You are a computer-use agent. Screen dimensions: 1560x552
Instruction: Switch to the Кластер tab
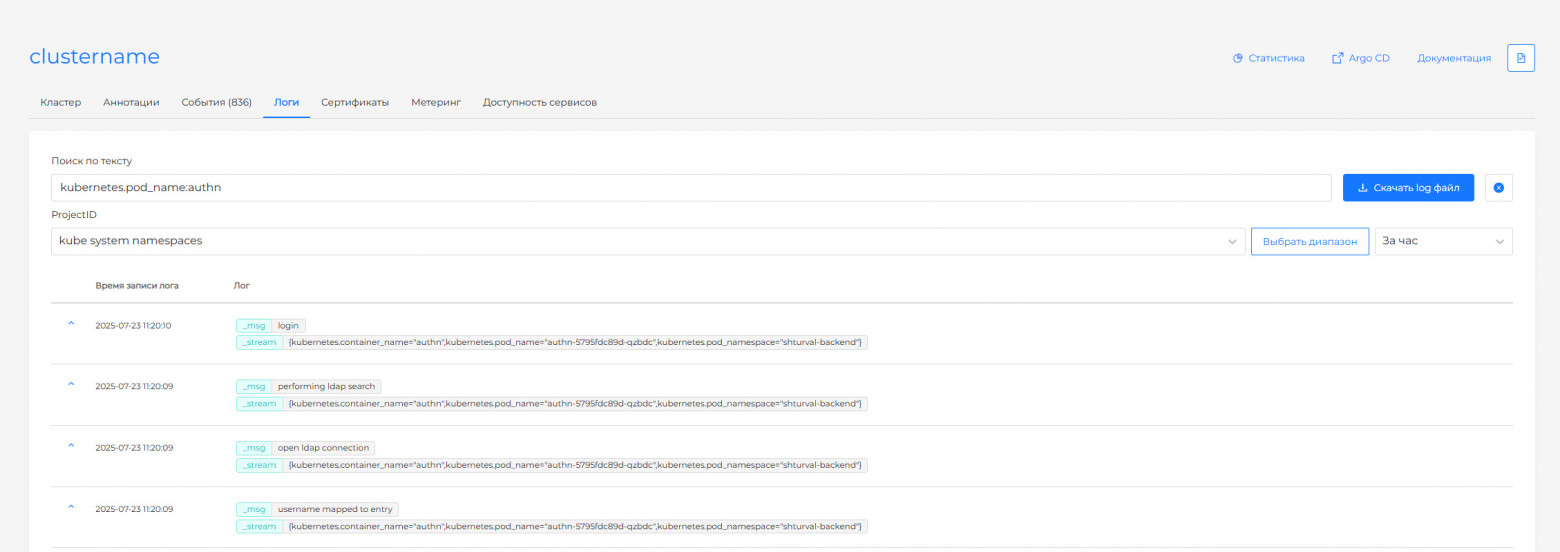60,102
